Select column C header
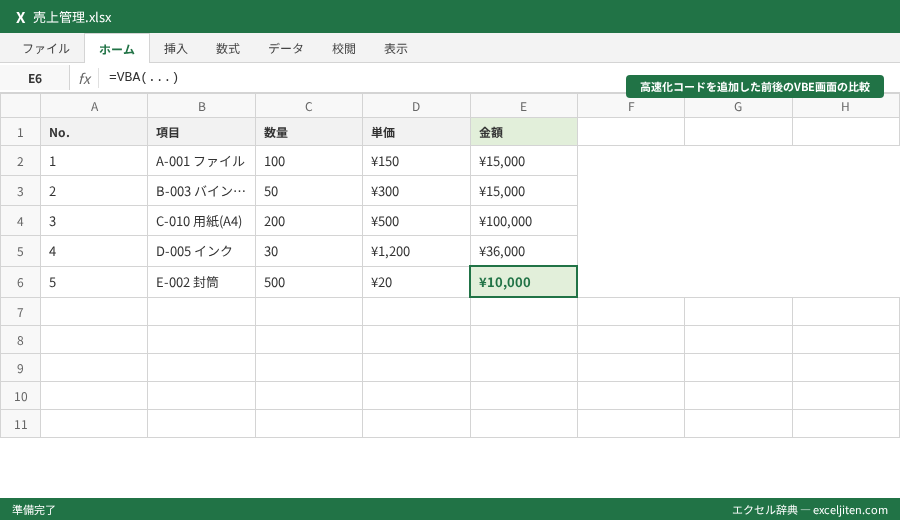 point(309,106)
